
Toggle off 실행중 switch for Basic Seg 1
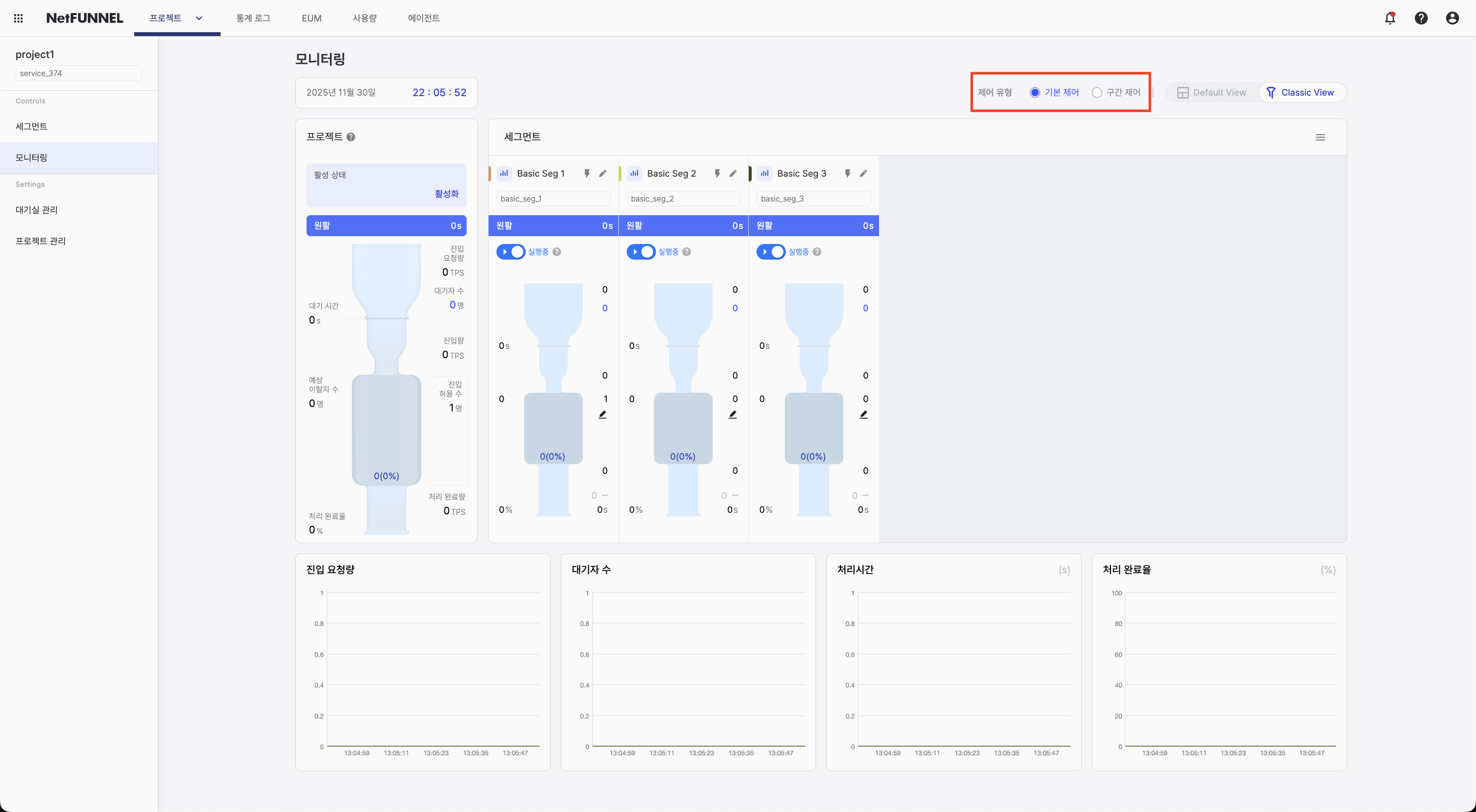(x=511, y=252)
